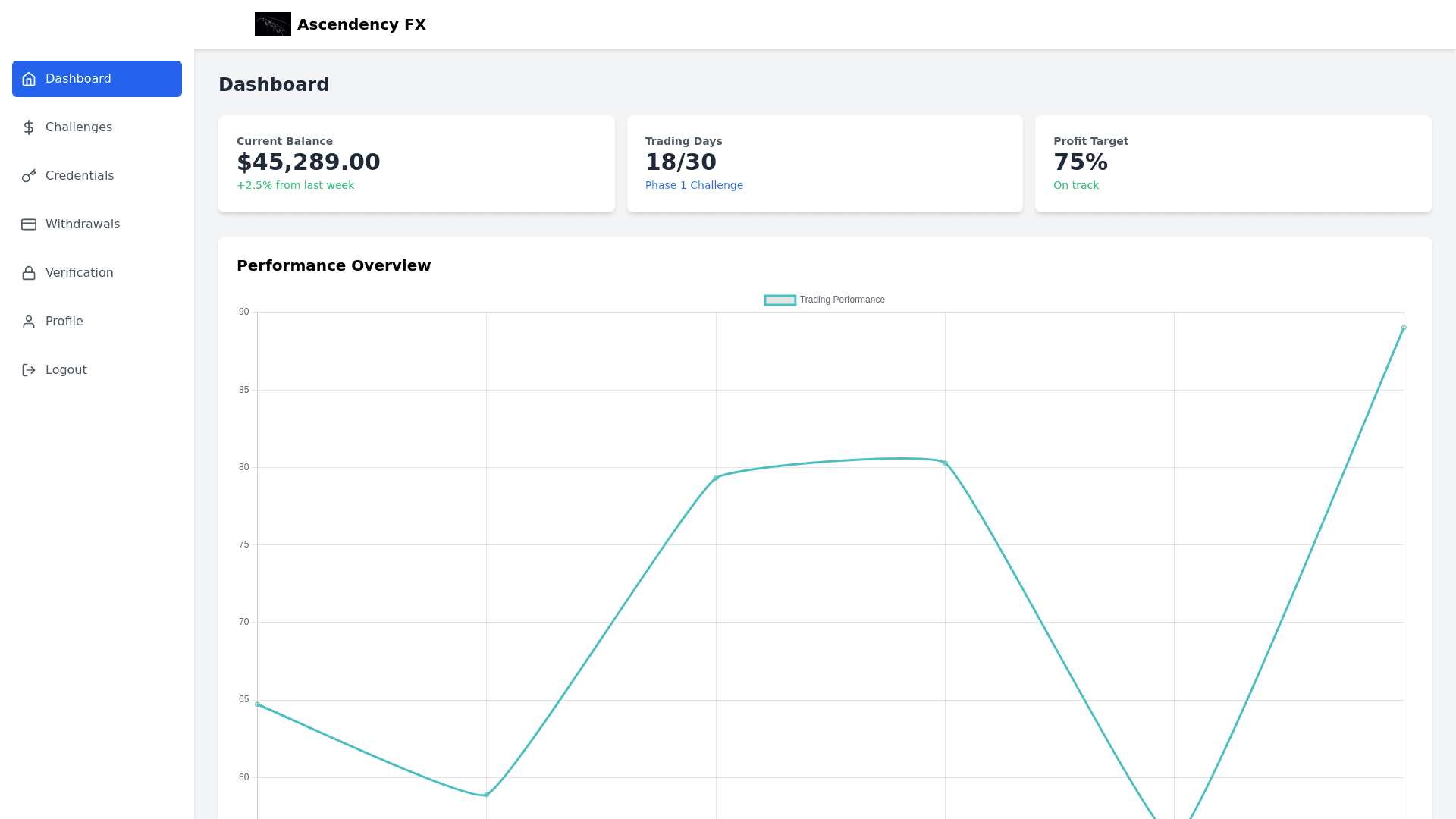The image size is (1456, 819).
Task: Click the Logout arrow icon
Action: [29, 370]
